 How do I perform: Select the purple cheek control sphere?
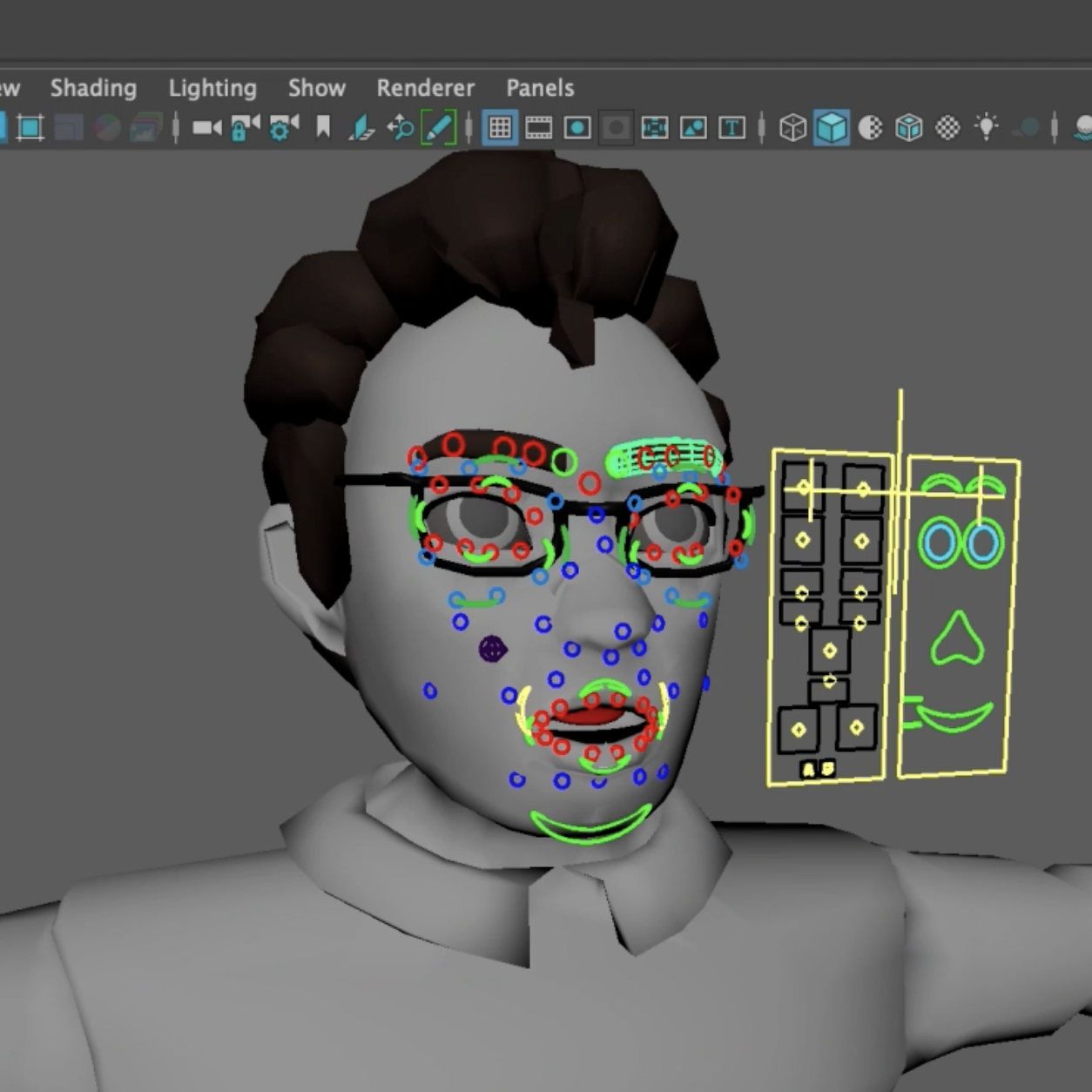[x=492, y=648]
